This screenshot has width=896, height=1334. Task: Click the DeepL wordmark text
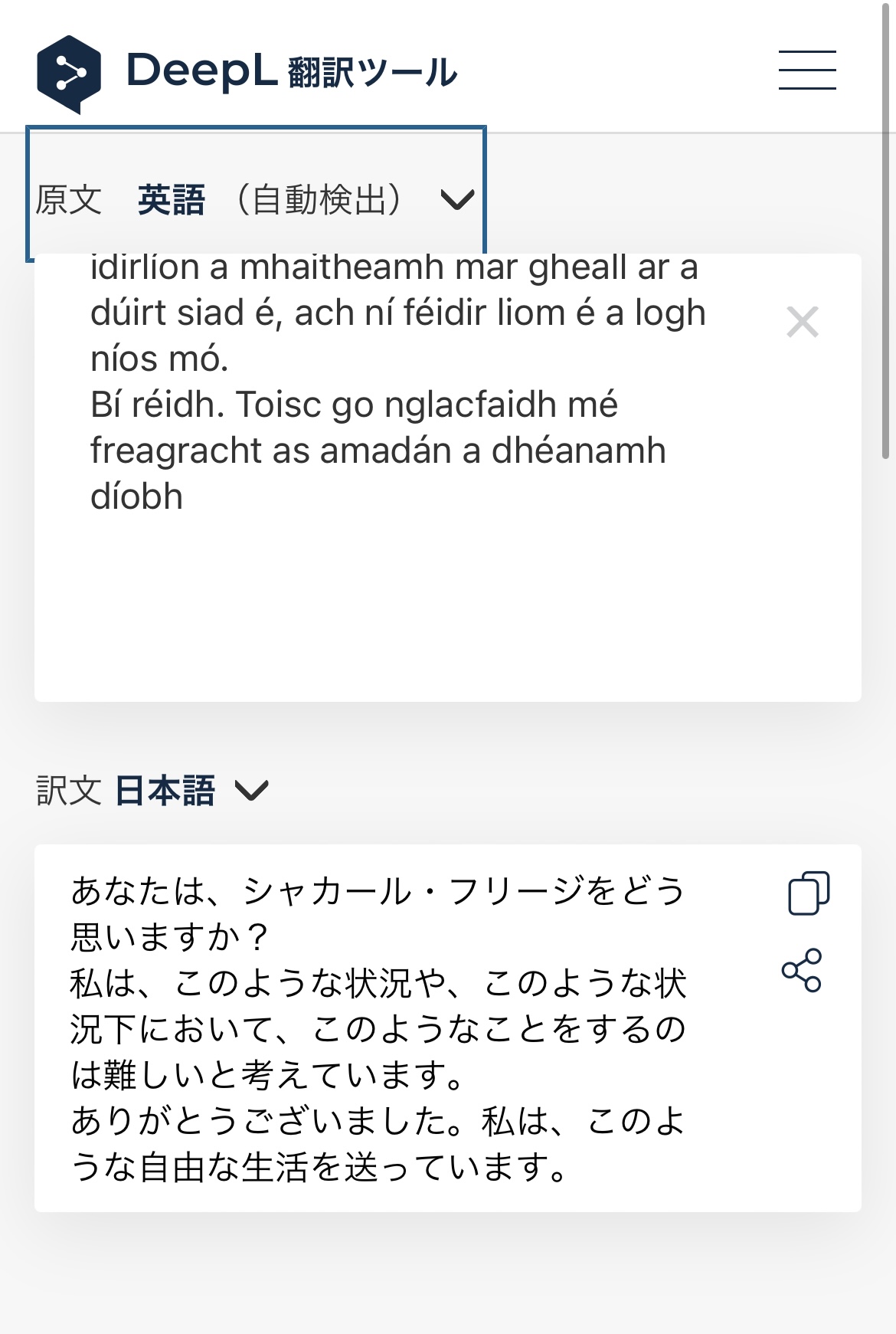201,71
